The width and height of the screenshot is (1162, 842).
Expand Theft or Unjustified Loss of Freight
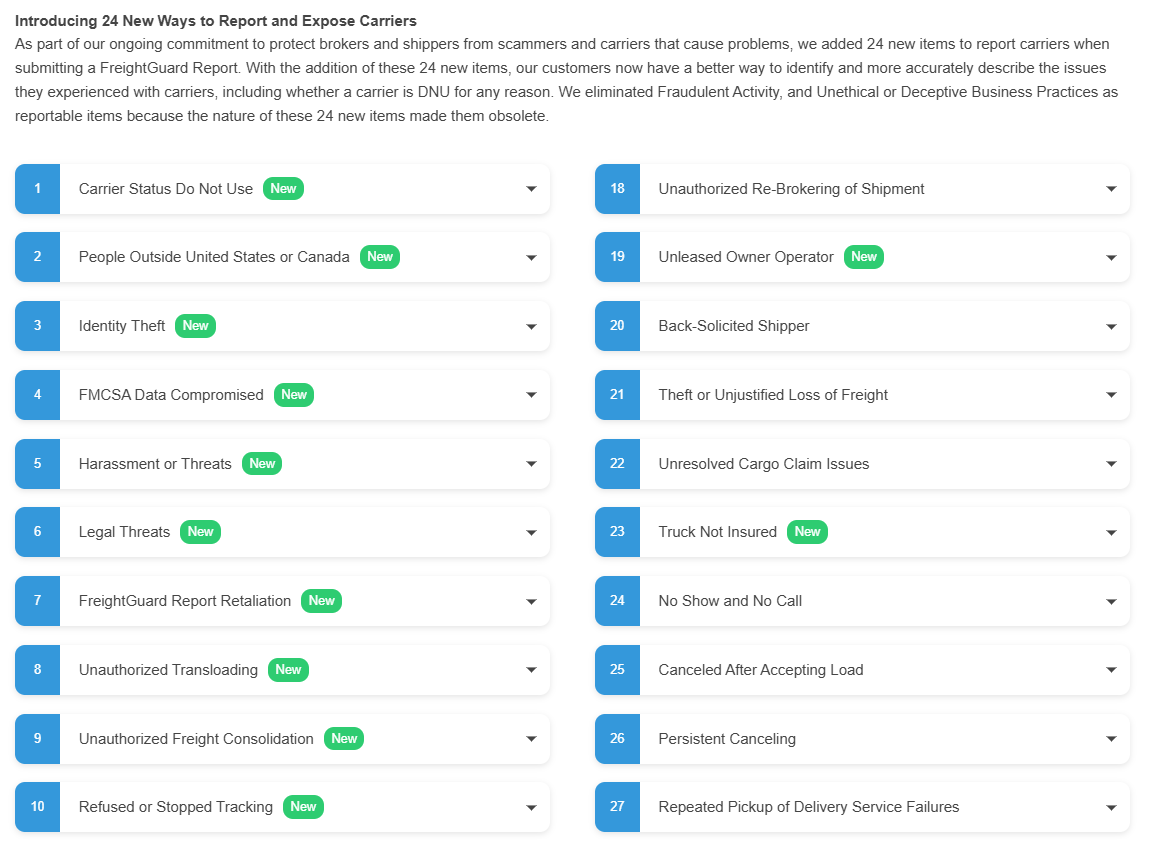(1111, 395)
